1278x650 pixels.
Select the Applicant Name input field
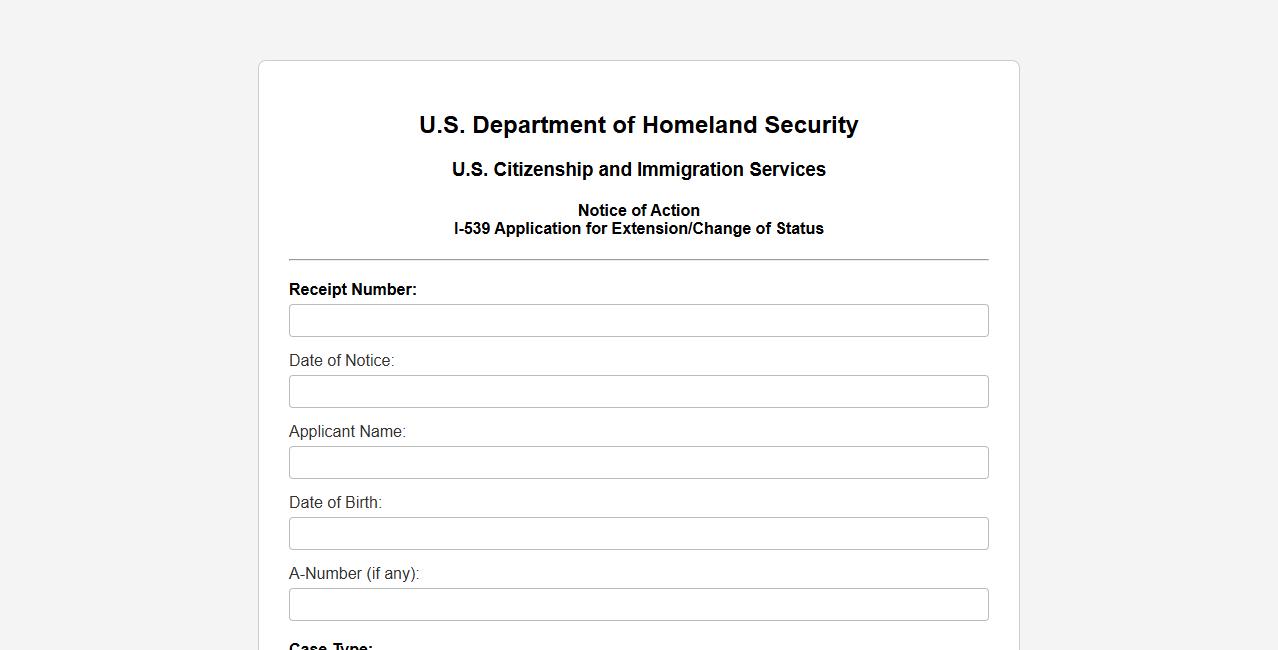(x=638, y=463)
